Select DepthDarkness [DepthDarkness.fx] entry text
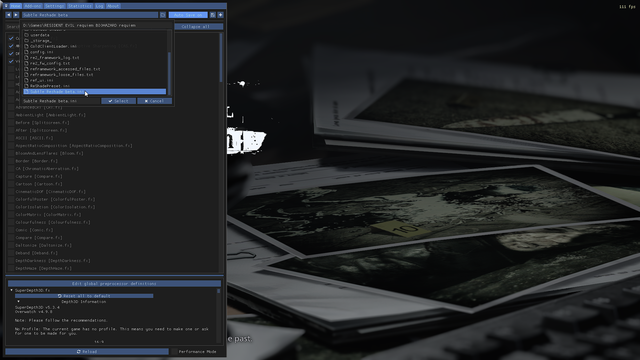 coord(53,261)
